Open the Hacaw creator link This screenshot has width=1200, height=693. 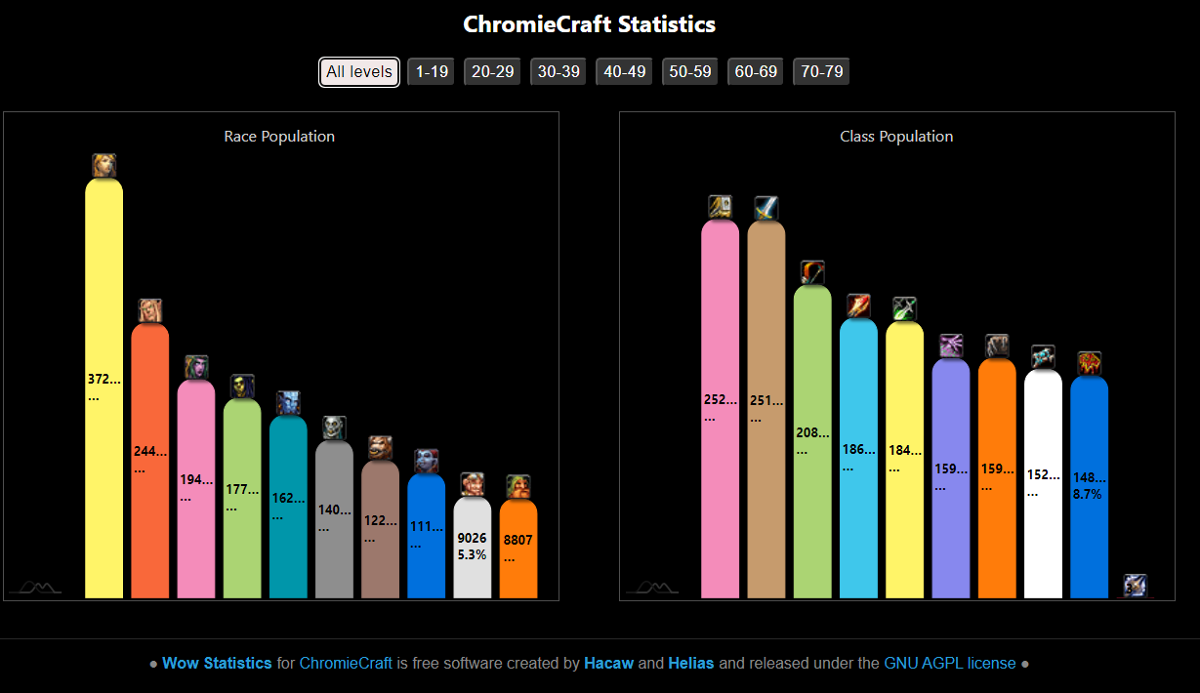[609, 663]
